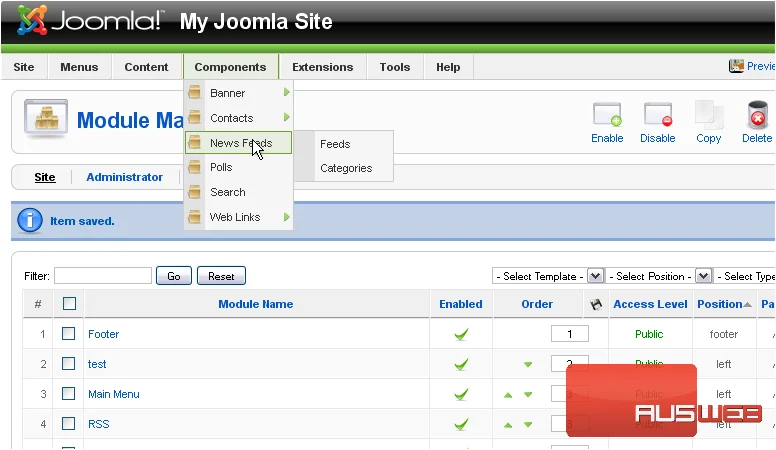Screen dimensions: 776x450
Task: Click the Enable toolbar icon
Action: coord(607,114)
